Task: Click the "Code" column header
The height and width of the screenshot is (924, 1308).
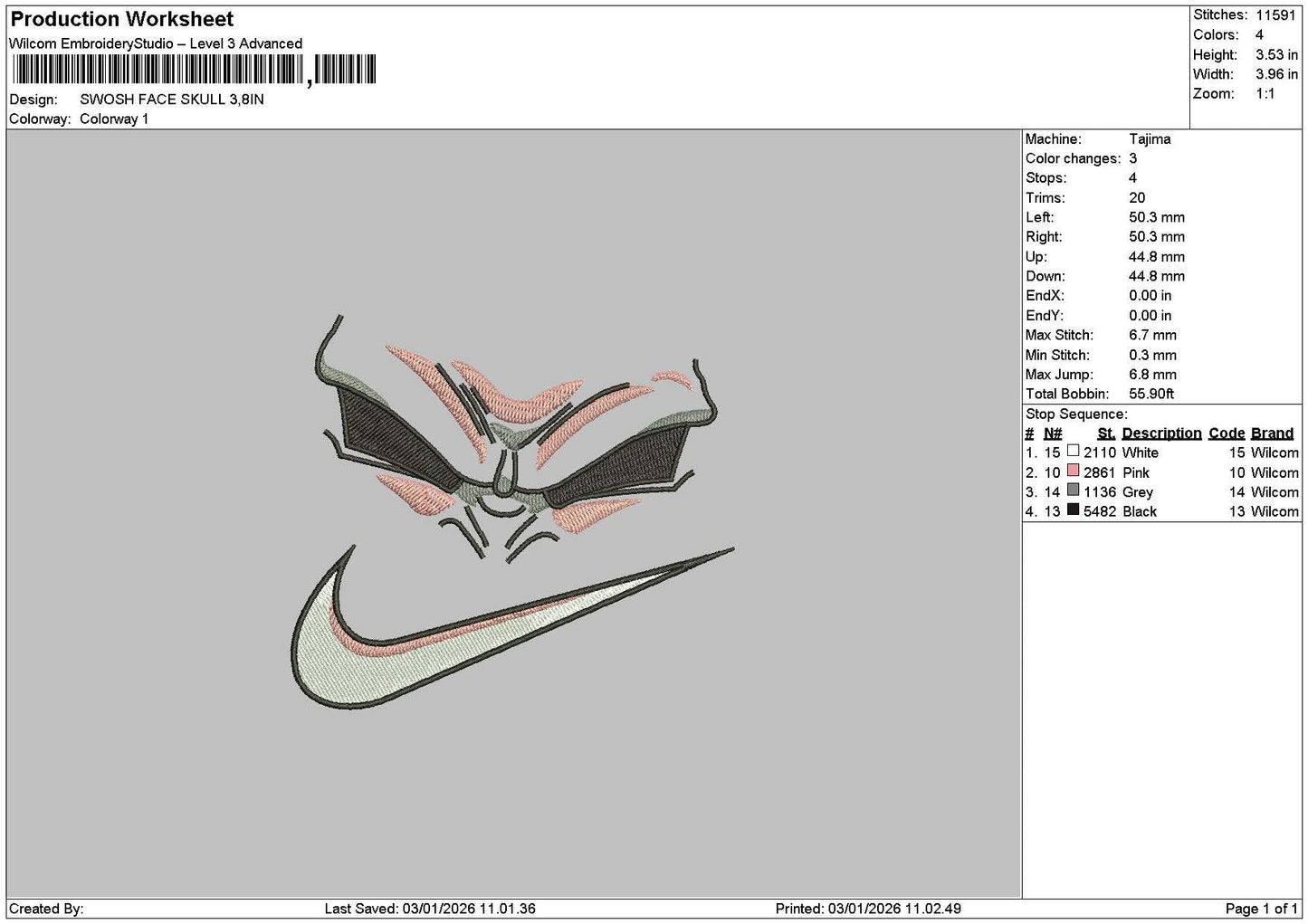Action: [1227, 433]
